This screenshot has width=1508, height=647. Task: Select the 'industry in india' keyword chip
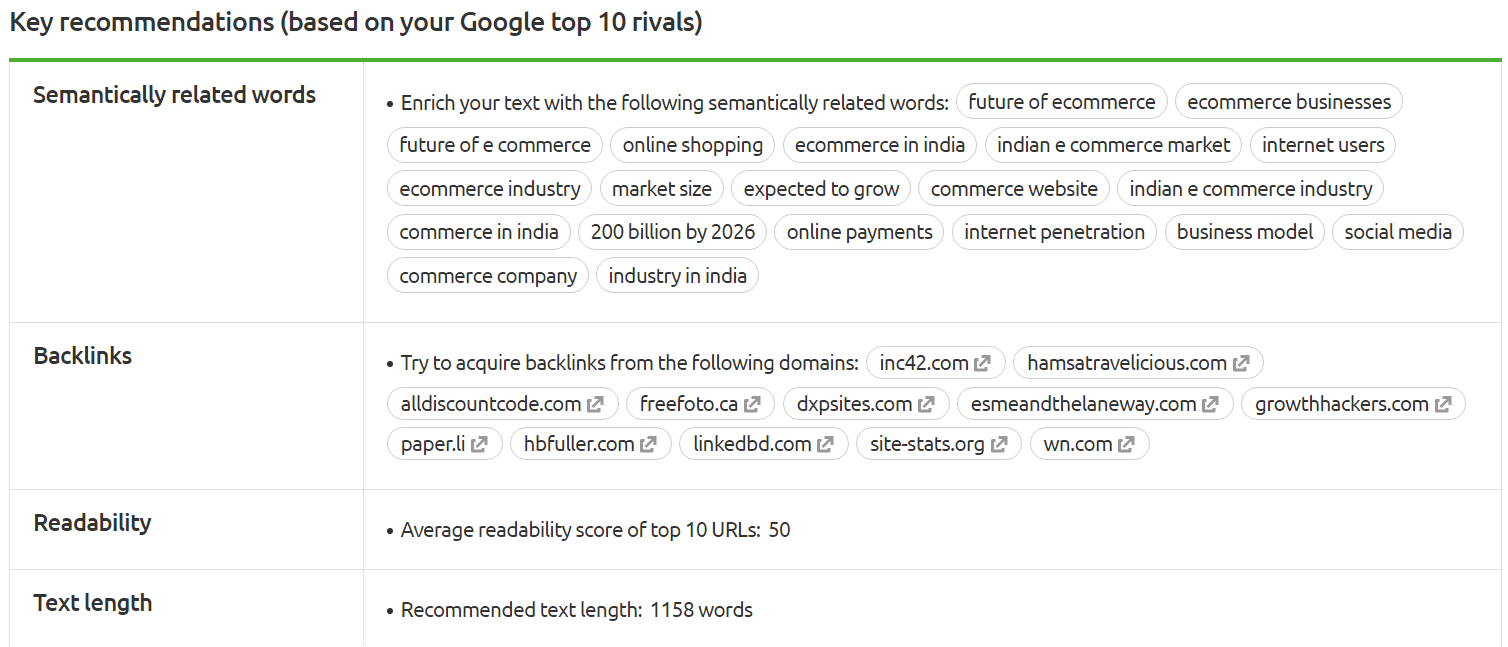[677, 274]
